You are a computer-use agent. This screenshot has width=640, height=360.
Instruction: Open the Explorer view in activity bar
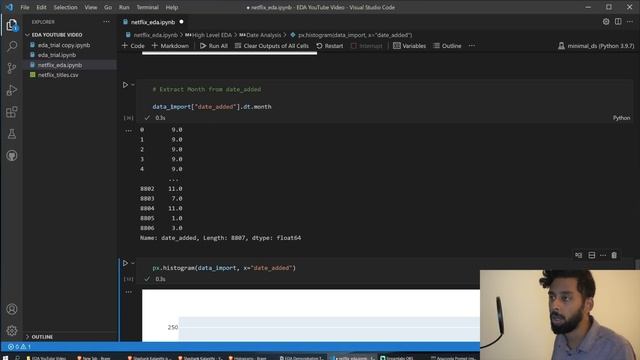(12, 25)
